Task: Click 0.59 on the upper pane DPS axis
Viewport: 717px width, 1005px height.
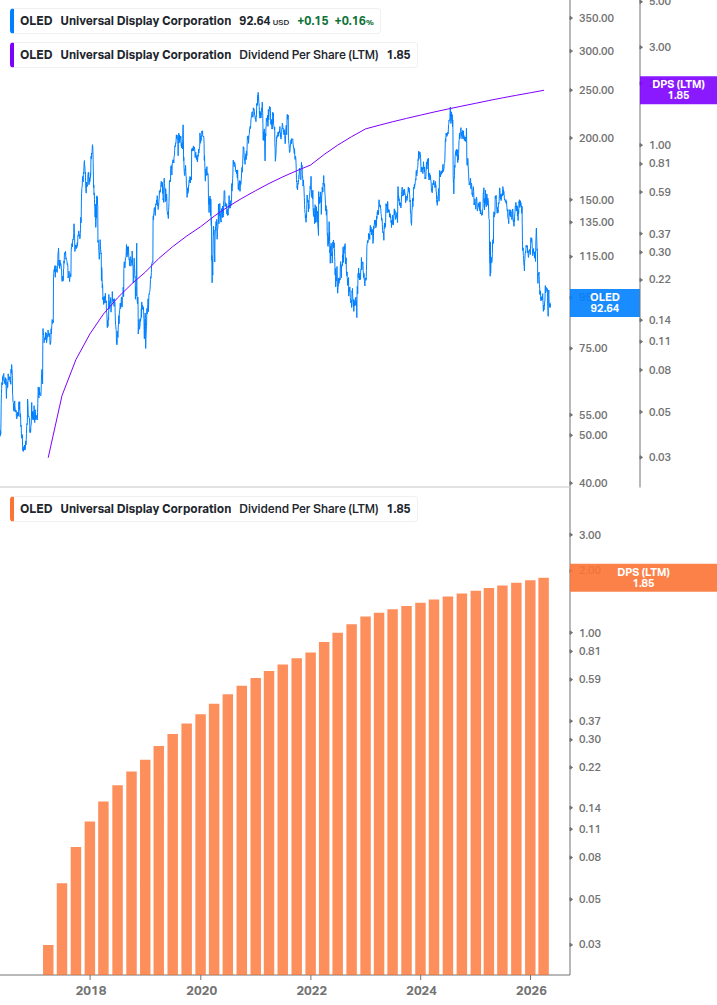Action: [x=659, y=192]
